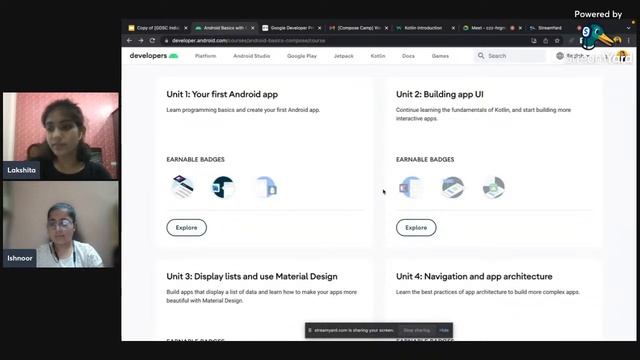Viewport: 640px width, 360px height.
Task: Click the developers Android logo
Action: pos(154,56)
